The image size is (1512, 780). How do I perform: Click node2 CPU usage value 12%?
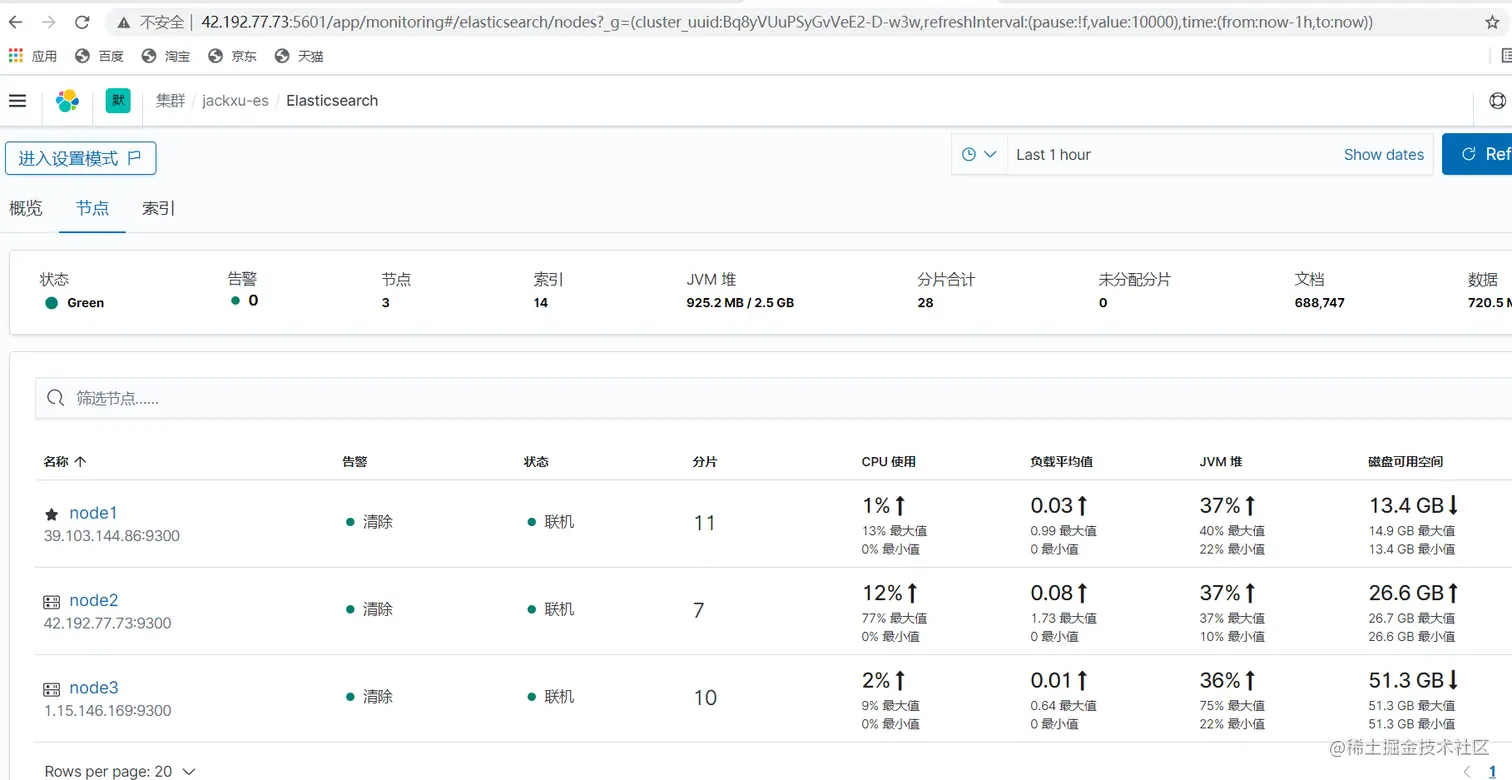click(x=883, y=593)
